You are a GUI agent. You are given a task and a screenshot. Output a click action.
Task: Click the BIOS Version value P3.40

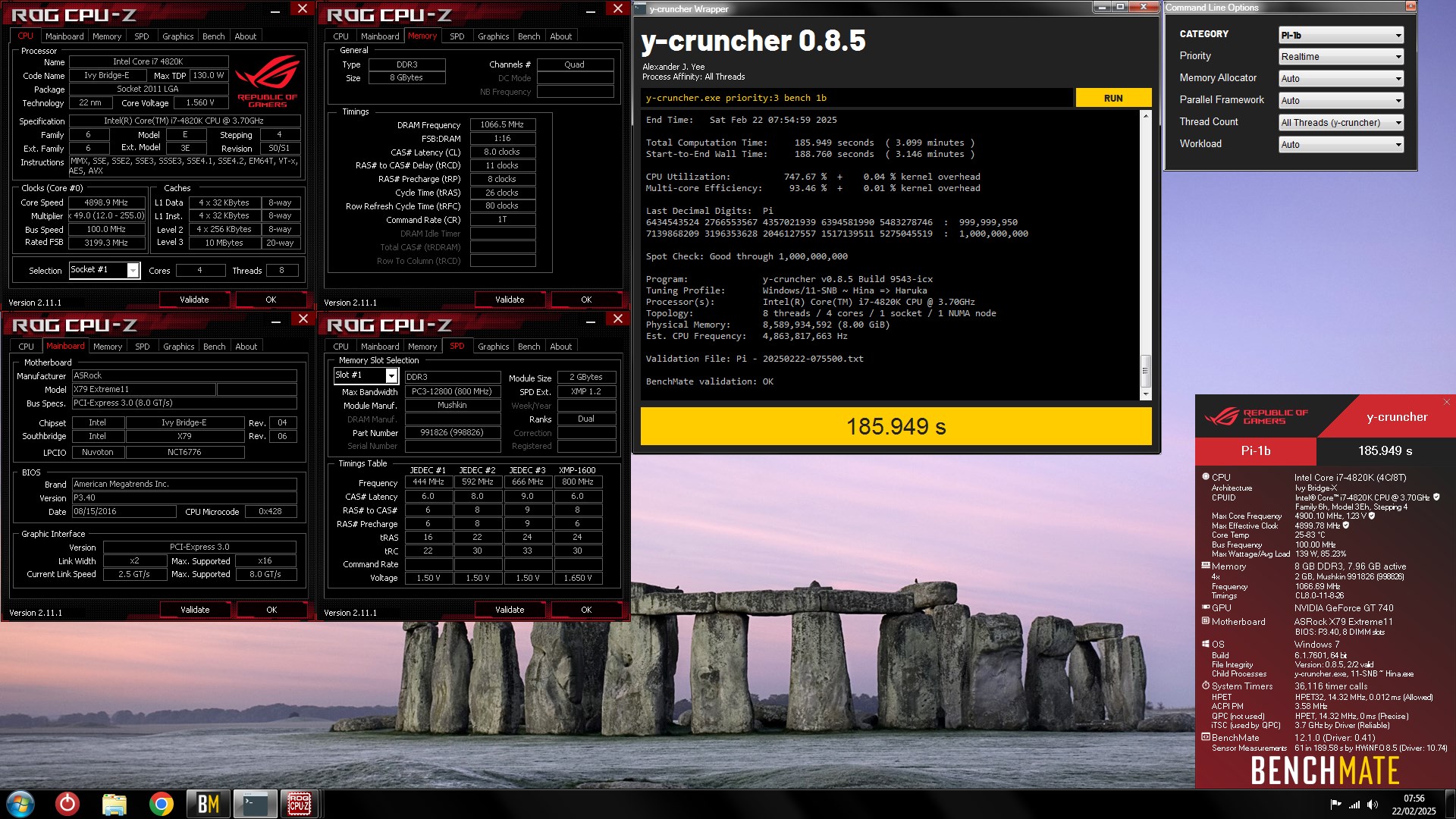click(x=184, y=497)
